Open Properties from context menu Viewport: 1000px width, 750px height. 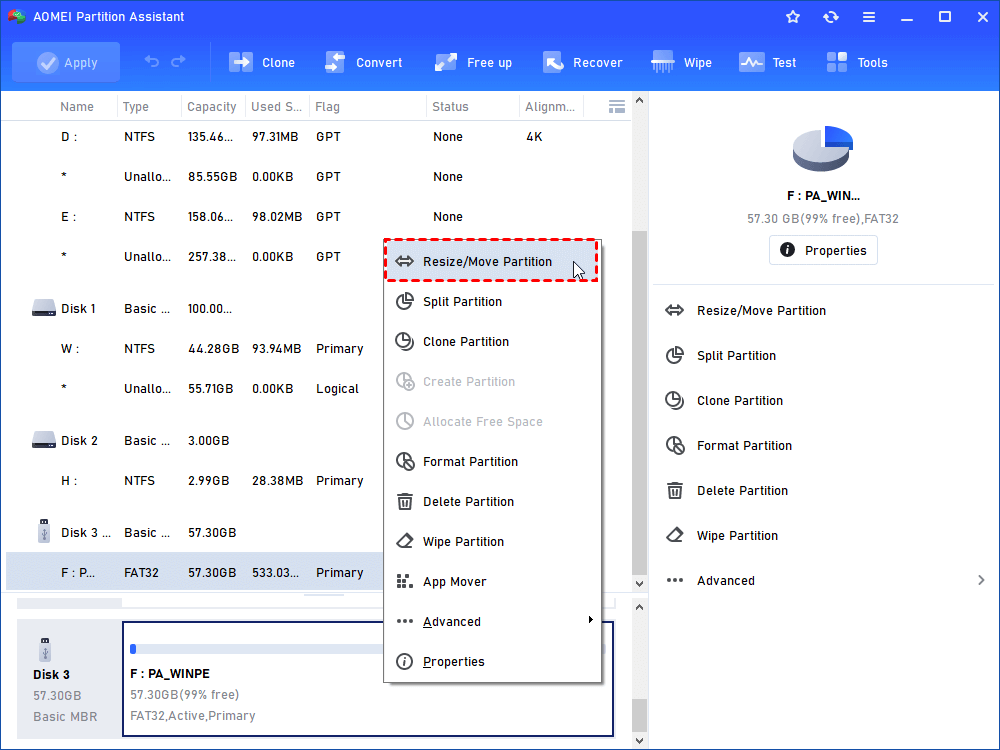(492, 661)
